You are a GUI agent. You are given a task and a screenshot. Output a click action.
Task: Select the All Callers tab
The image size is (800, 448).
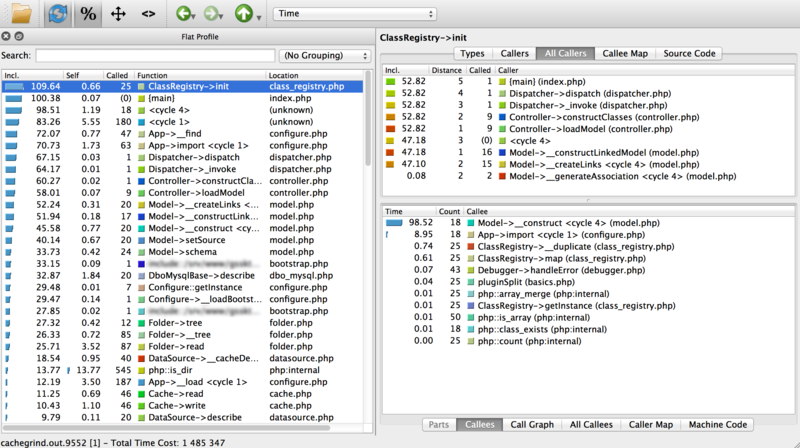point(565,54)
